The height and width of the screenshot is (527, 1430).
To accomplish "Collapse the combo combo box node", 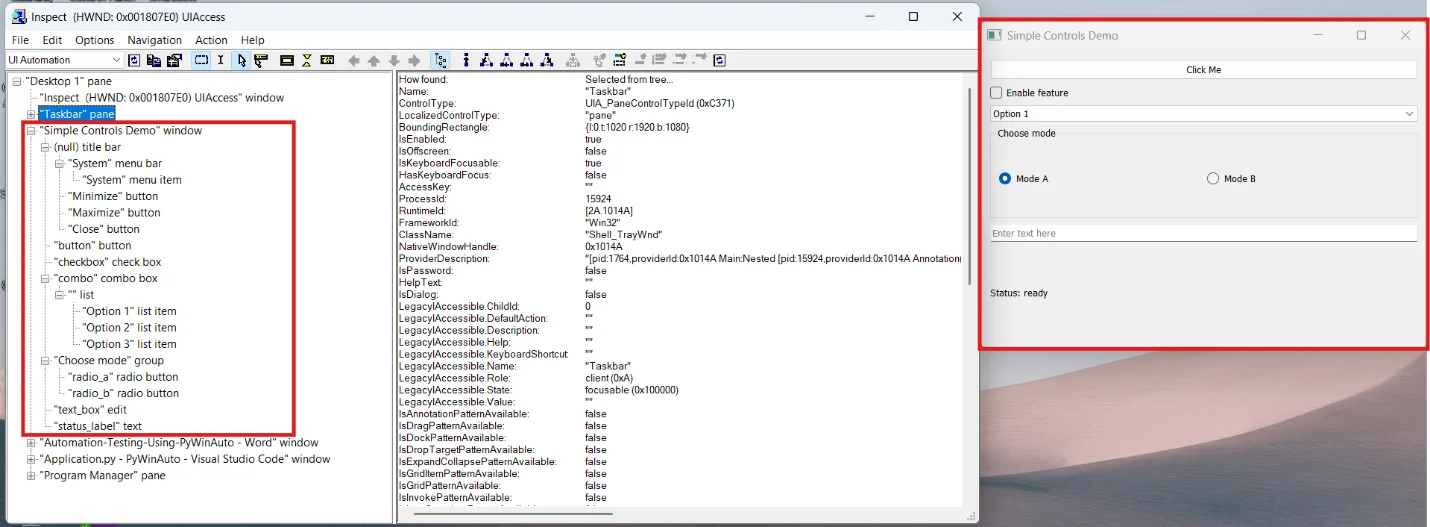I will (x=45, y=279).
